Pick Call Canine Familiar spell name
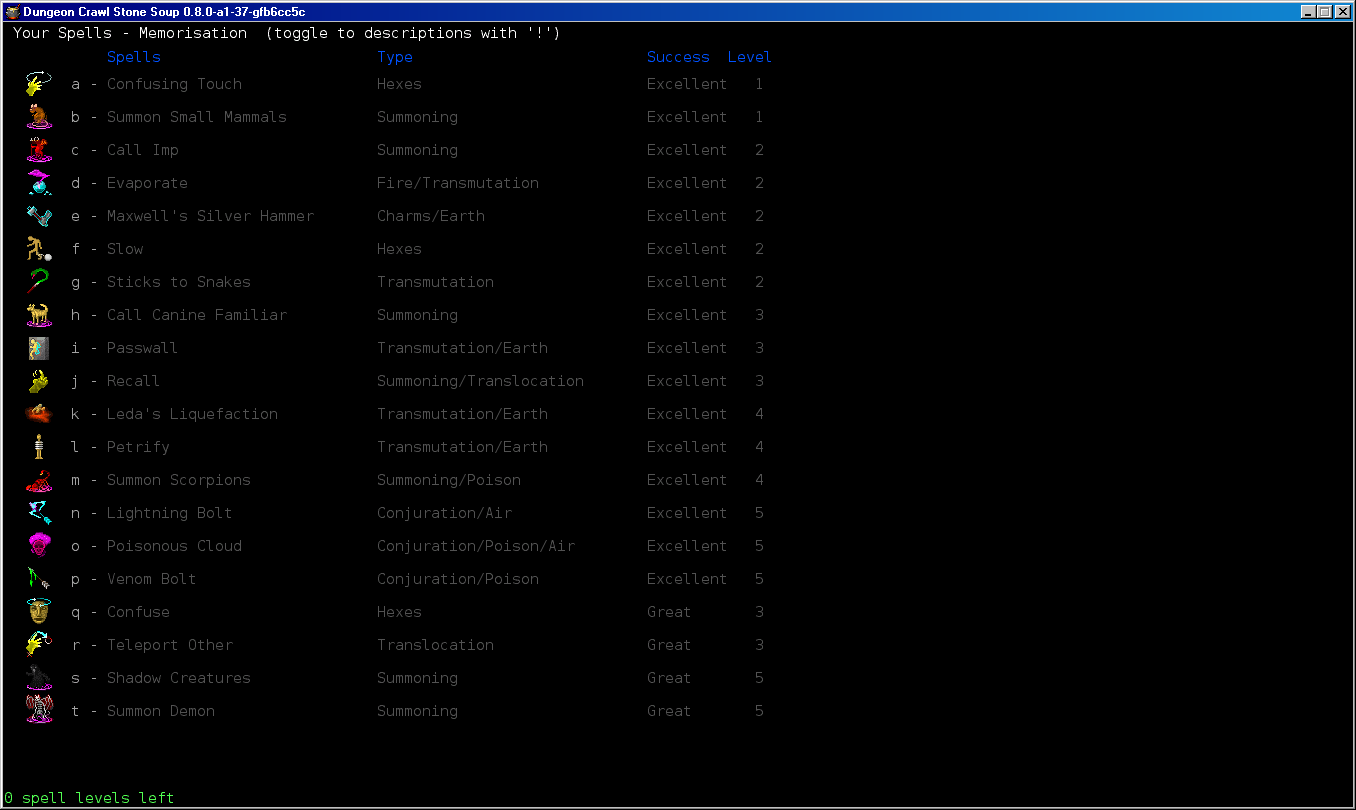Image resolution: width=1356 pixels, height=810 pixels. click(x=197, y=315)
